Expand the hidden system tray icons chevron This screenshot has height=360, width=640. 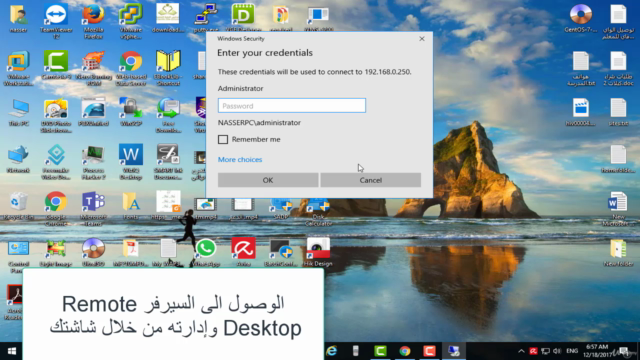(x=521, y=351)
